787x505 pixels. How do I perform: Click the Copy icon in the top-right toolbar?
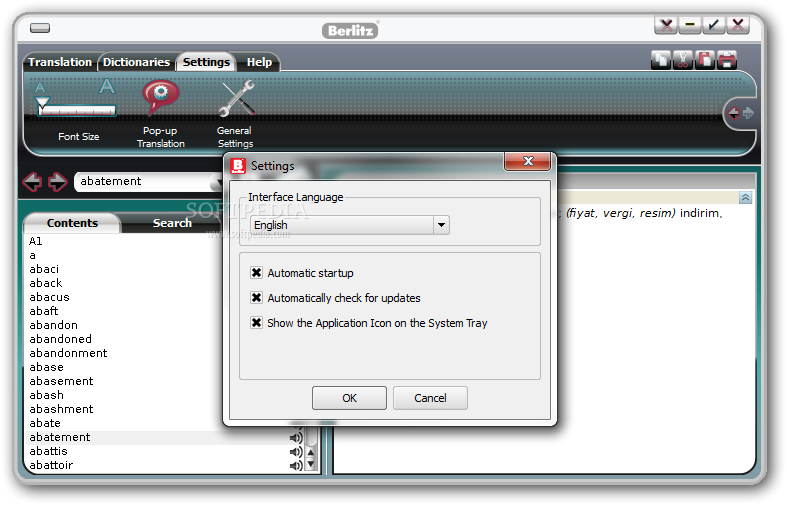coord(661,60)
